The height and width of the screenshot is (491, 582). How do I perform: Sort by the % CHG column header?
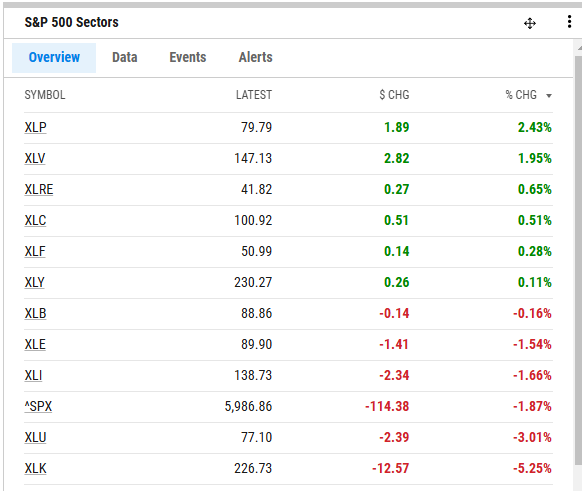[x=521, y=95]
